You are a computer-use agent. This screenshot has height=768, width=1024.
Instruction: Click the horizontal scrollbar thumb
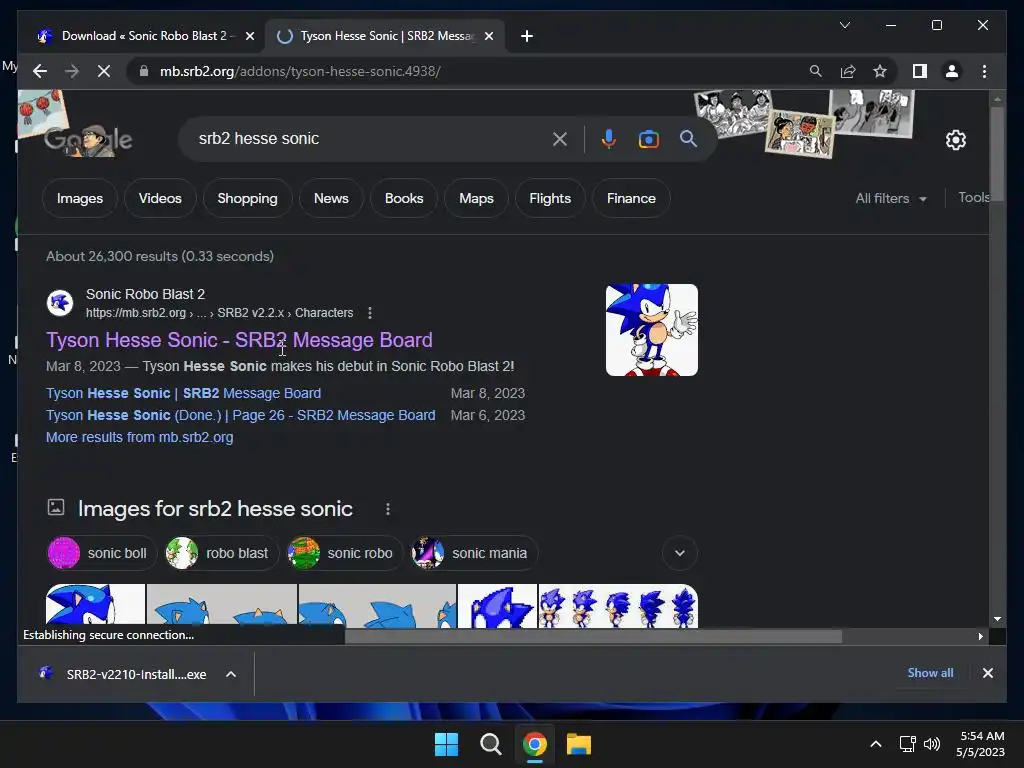point(593,636)
